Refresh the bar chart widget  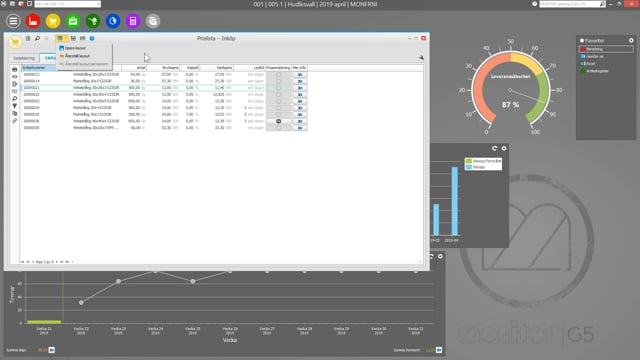click(494, 149)
